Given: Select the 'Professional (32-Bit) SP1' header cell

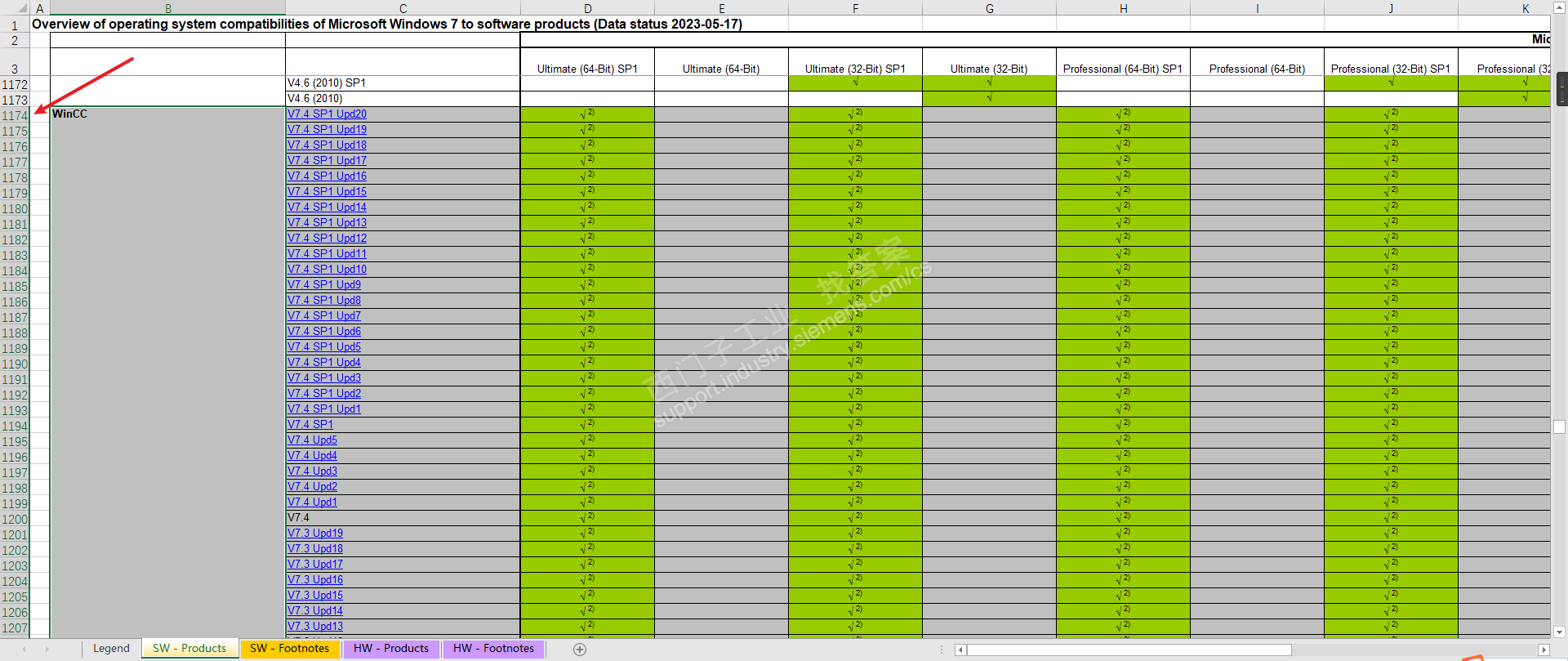Looking at the screenshot, I should (x=1391, y=62).
